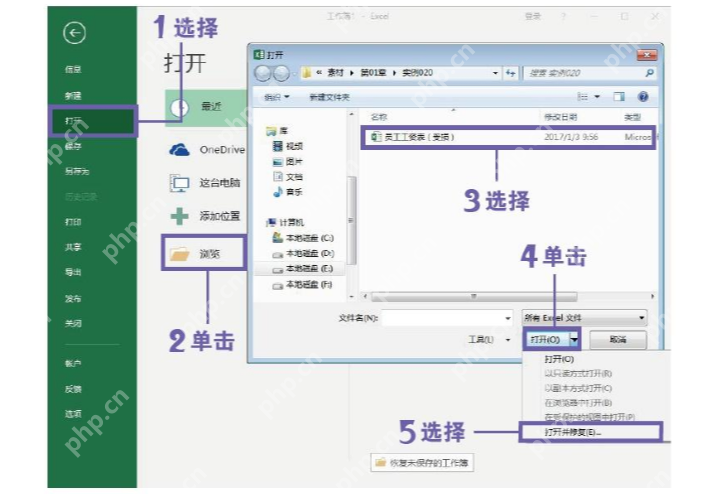This screenshot has width=720, height=494.
Task: Expand the view options dropdown arrow
Action: (597, 96)
